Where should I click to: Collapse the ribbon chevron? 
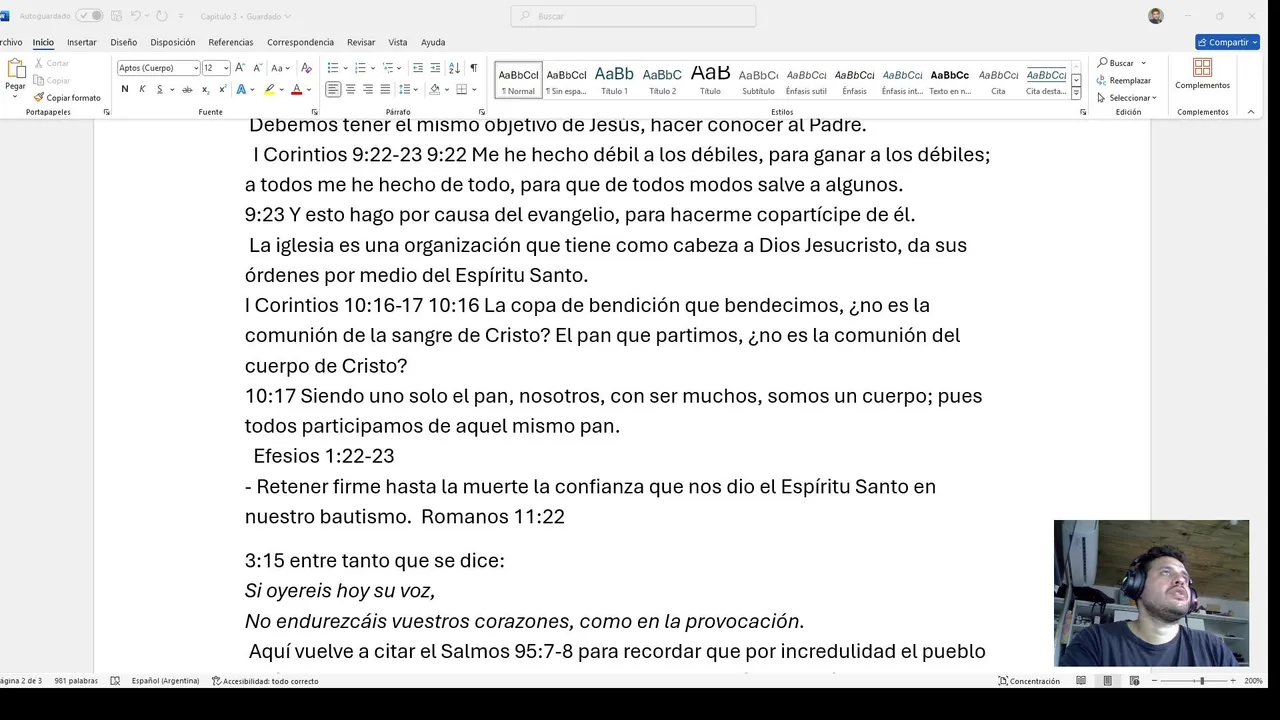pyautogui.click(x=1250, y=112)
